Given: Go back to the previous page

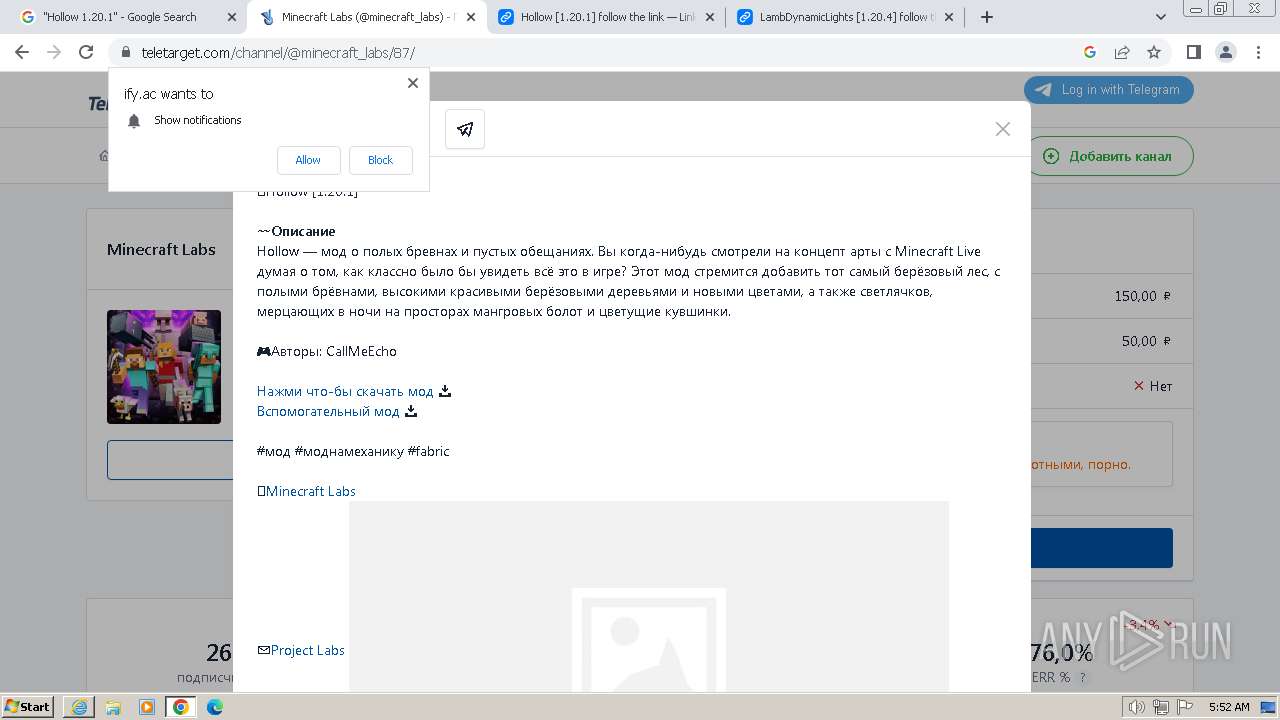Looking at the screenshot, I should click(x=22, y=53).
